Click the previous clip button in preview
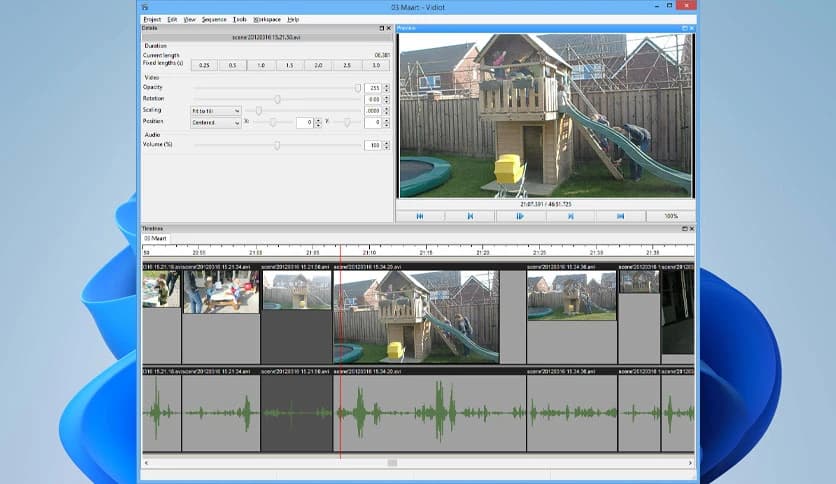 pos(470,216)
